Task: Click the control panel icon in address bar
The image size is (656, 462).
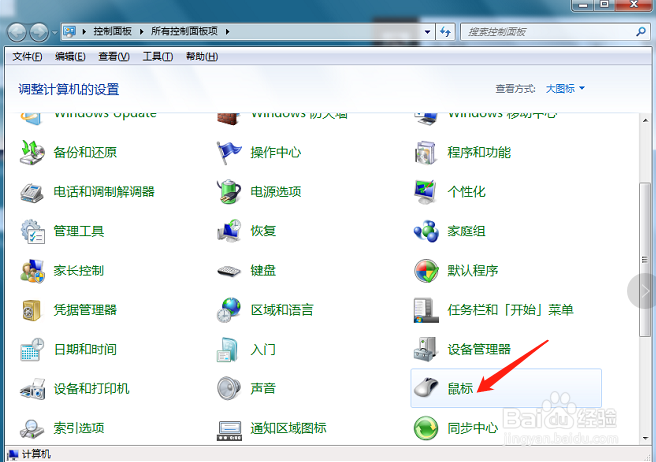Action: (70, 31)
